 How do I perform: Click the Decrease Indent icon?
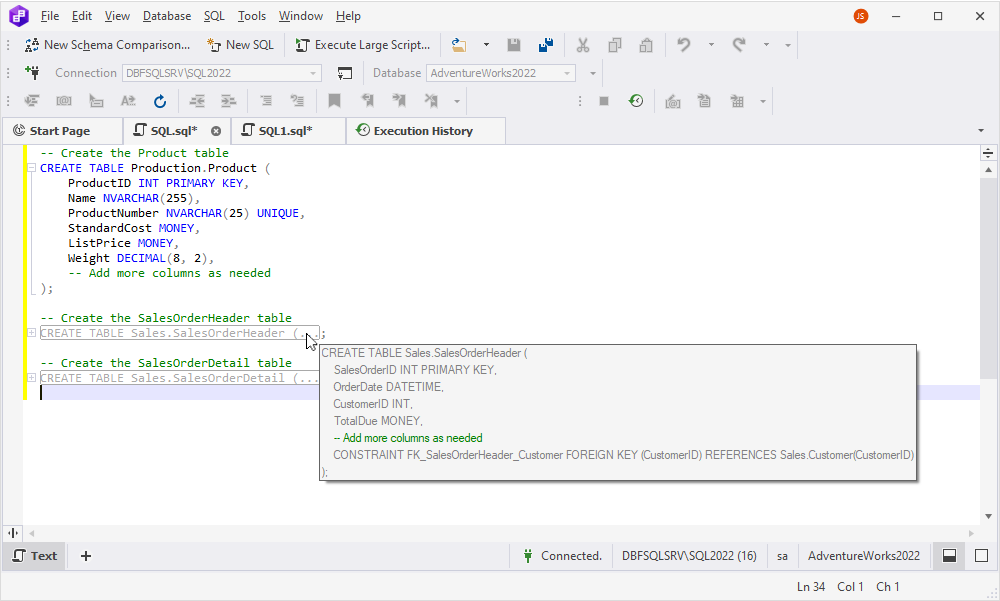coord(197,101)
